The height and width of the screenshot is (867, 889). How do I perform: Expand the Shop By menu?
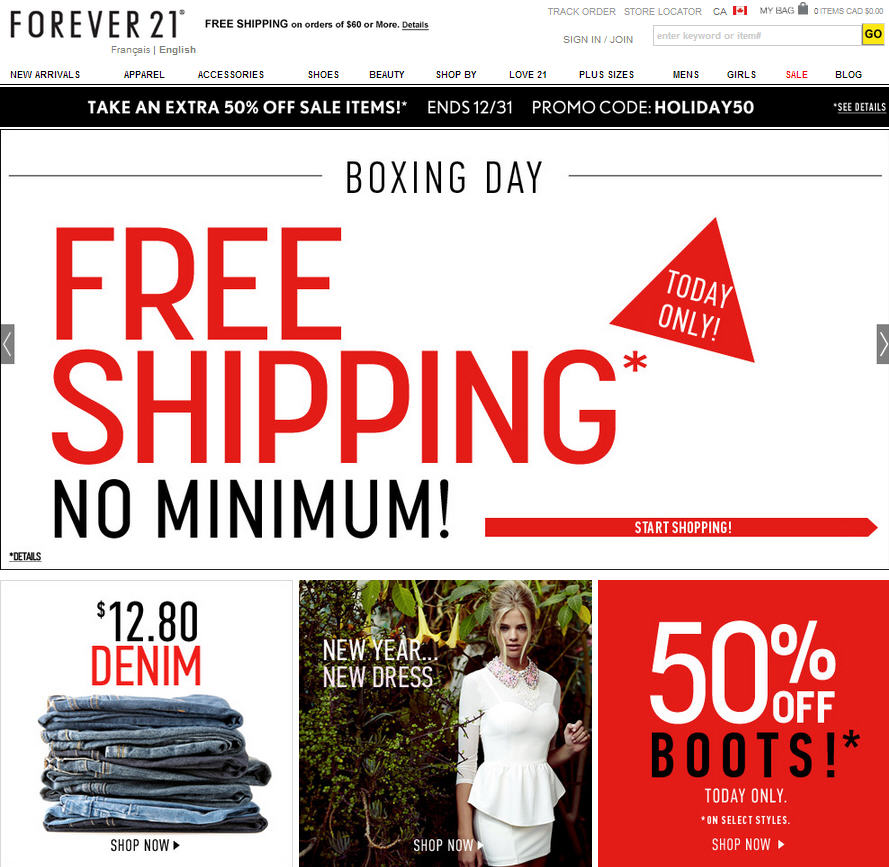point(456,74)
